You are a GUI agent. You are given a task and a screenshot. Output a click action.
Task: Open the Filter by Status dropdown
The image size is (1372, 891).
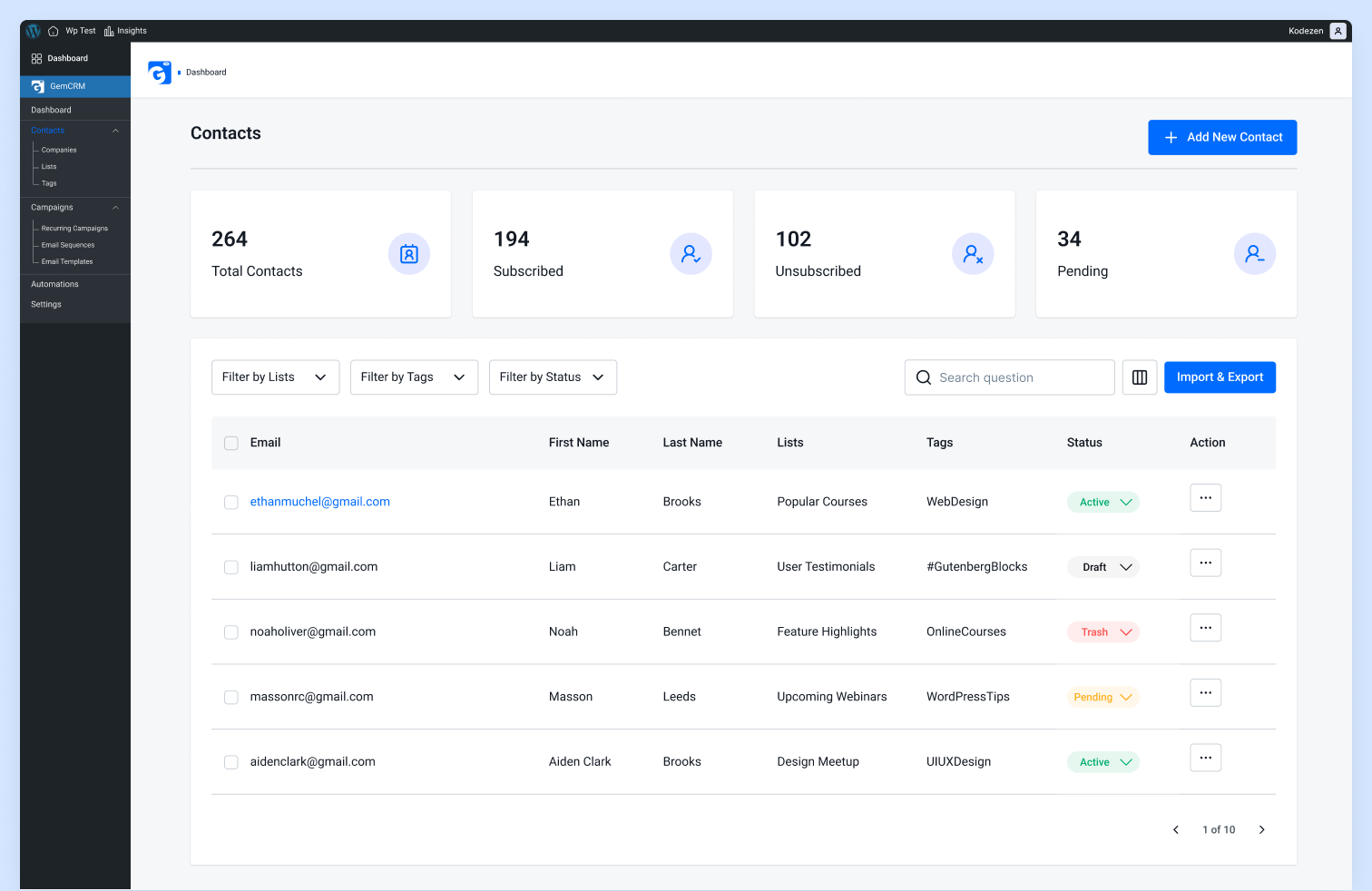click(553, 377)
